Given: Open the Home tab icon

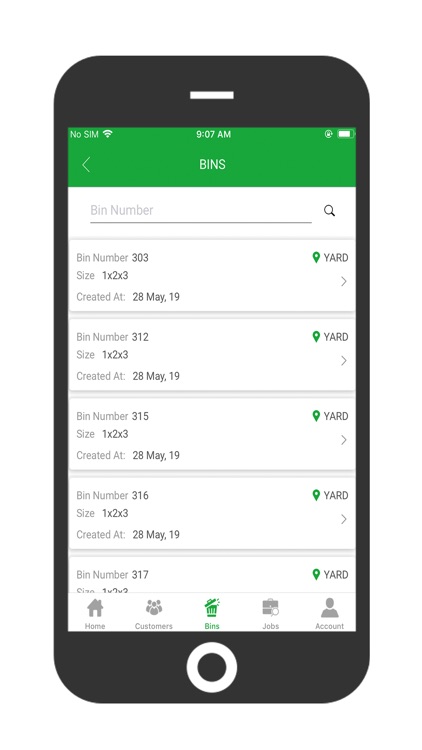Looking at the screenshot, I should [x=95, y=608].
